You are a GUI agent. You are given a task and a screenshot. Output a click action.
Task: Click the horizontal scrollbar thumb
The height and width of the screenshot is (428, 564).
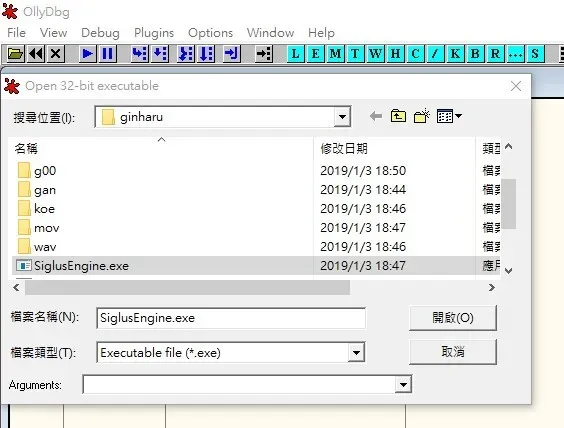187,288
